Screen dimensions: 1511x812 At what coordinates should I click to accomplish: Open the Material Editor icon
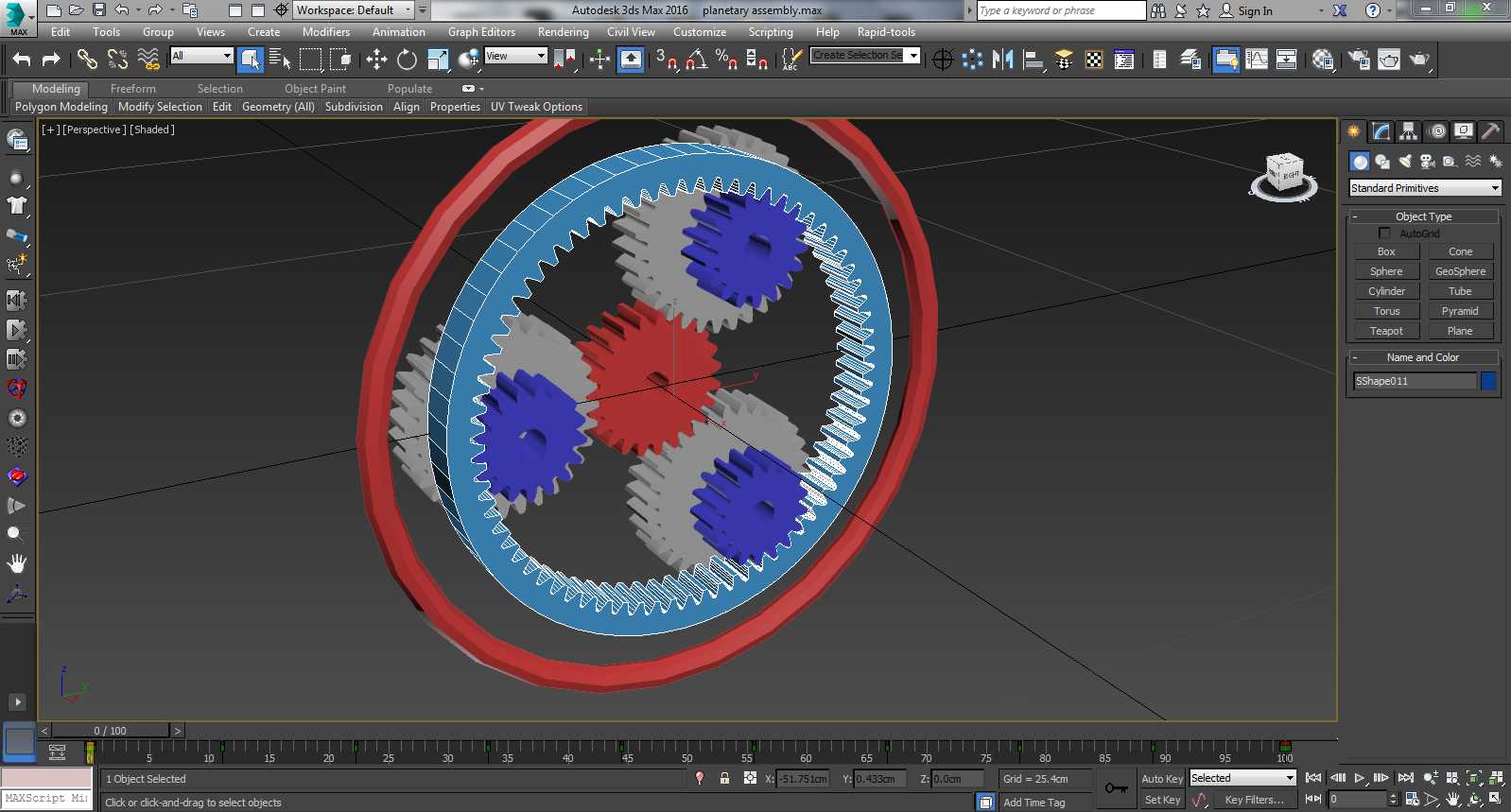pos(1323,60)
